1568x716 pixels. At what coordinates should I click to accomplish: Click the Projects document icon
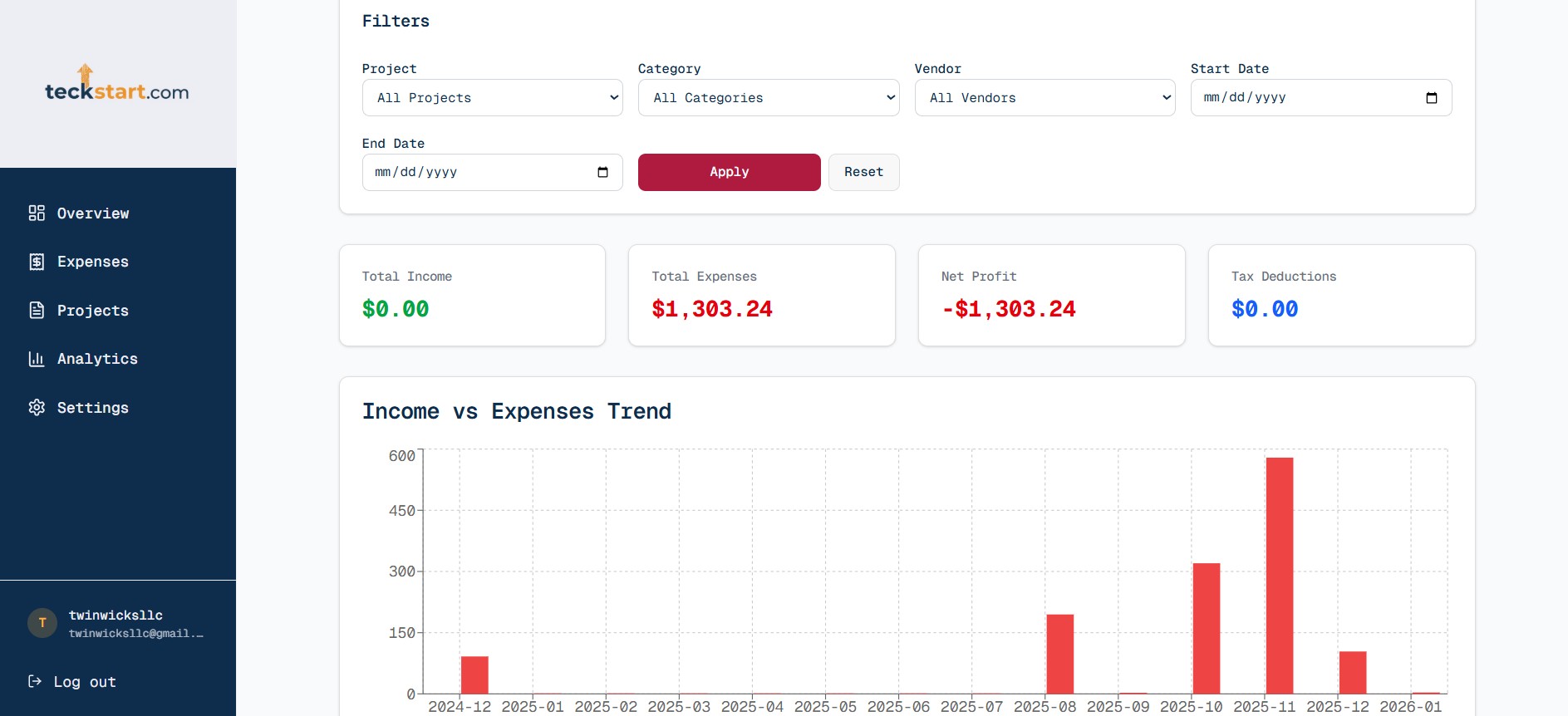(37, 311)
